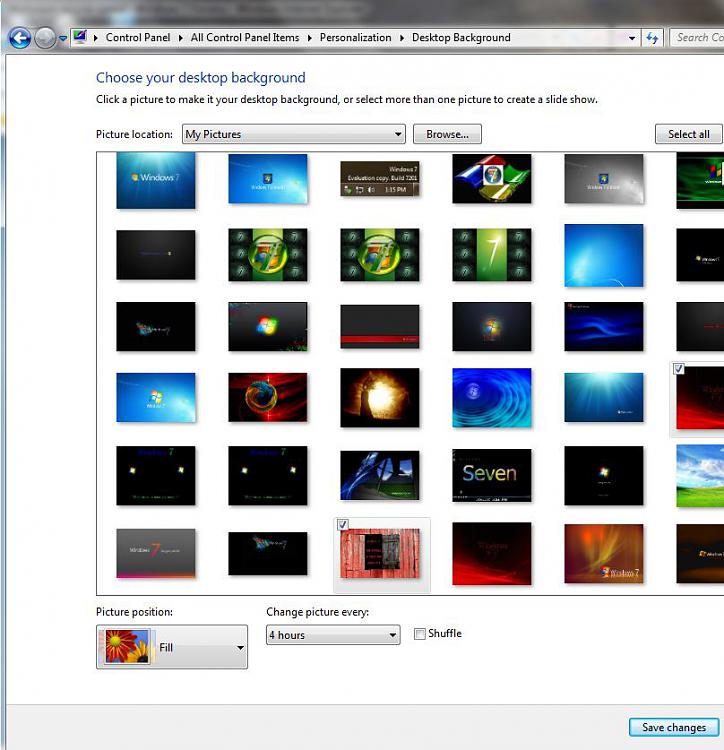Select the green stripe with 7 wallpaper
Image resolution: width=724 pixels, height=750 pixels.
[x=492, y=254]
